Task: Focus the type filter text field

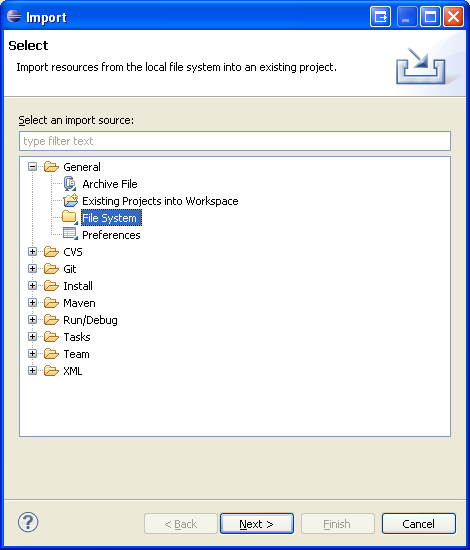Action: [x=235, y=141]
